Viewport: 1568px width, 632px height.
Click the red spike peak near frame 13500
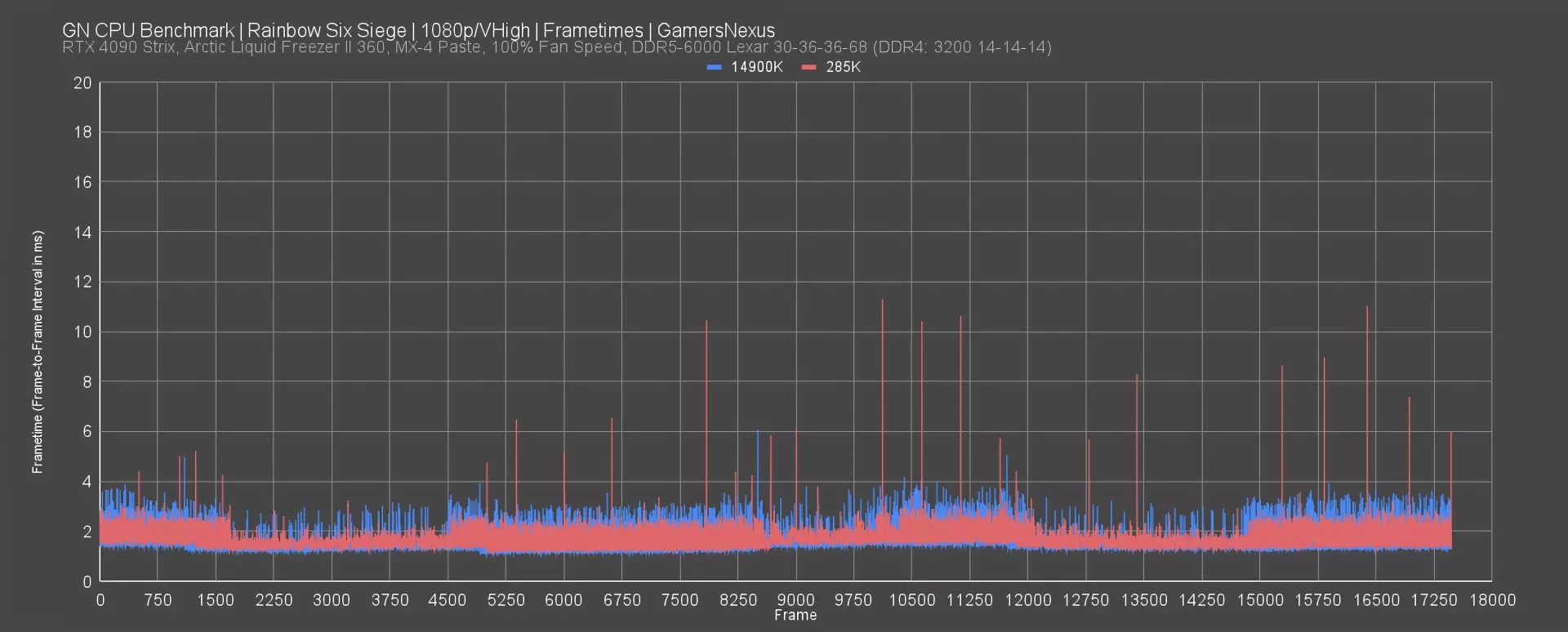point(1137,376)
